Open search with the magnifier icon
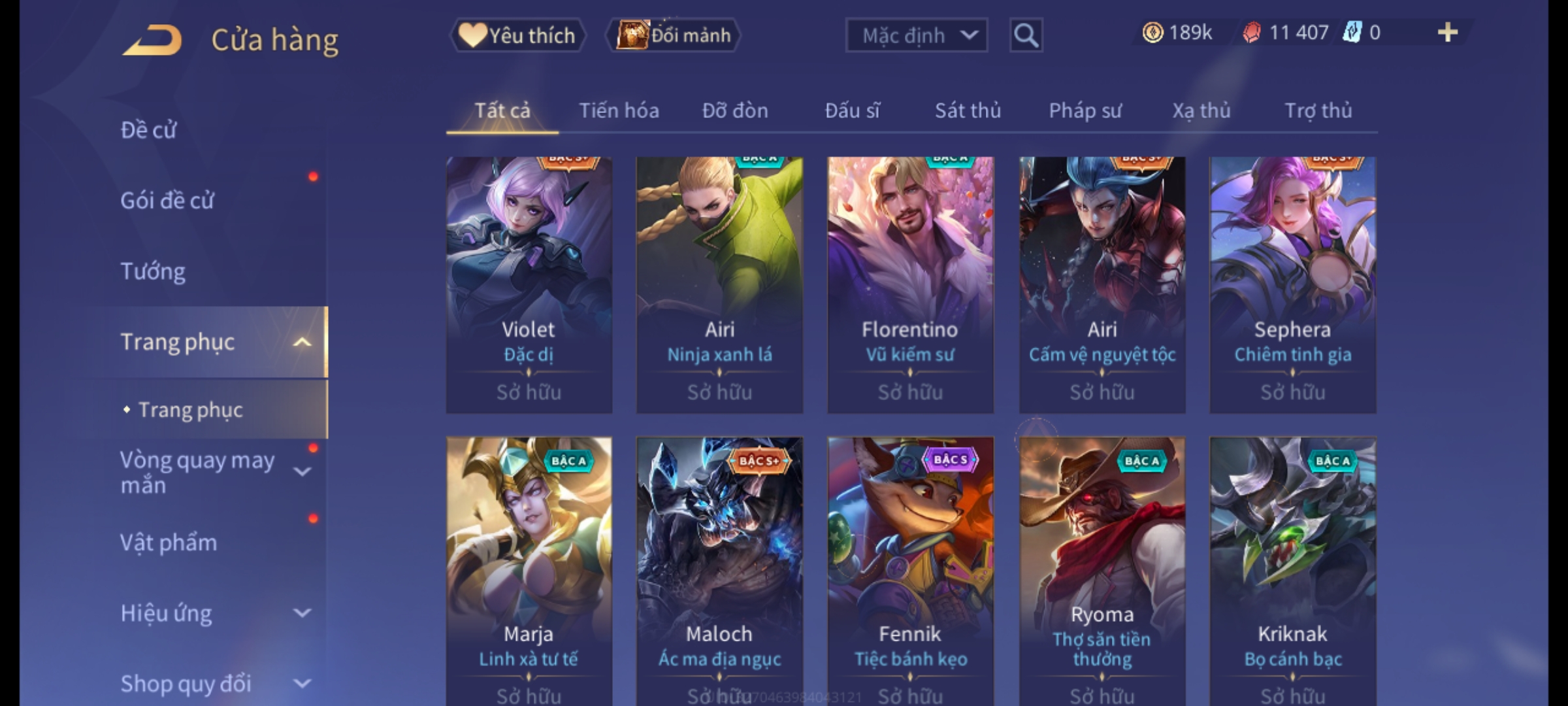Screen dimensions: 1568x706 coord(1026,35)
